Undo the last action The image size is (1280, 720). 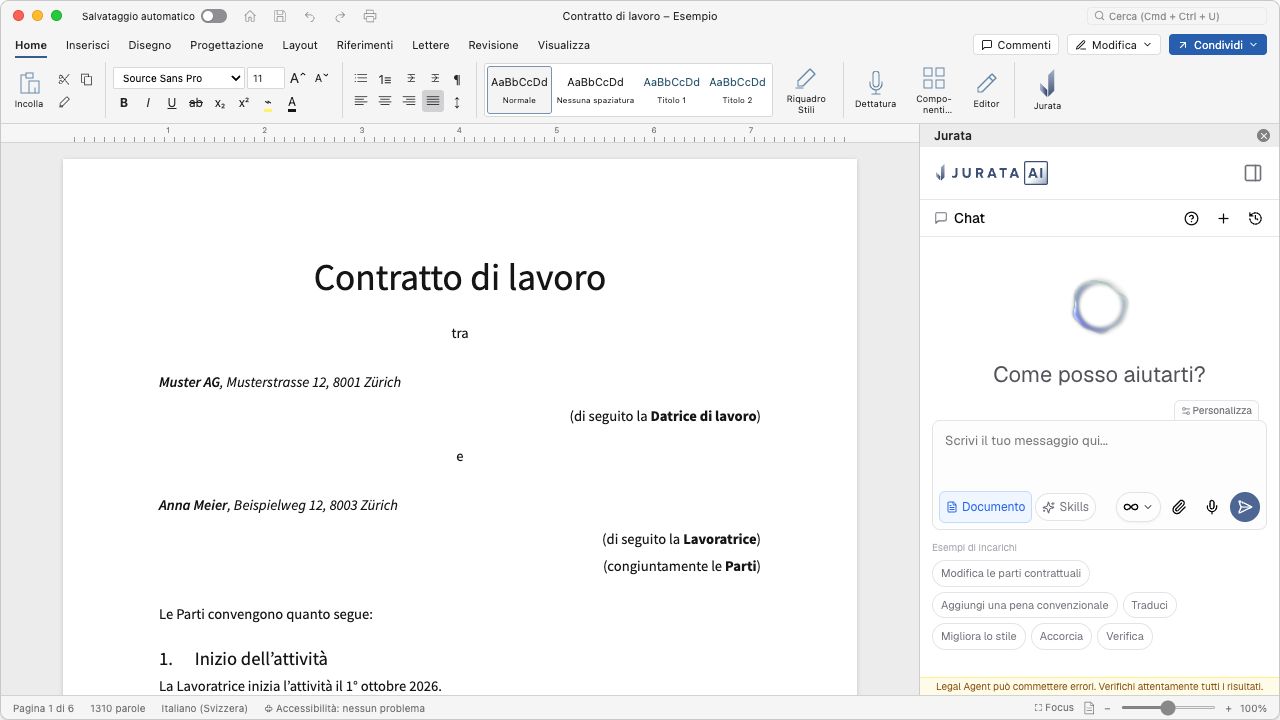tap(310, 16)
